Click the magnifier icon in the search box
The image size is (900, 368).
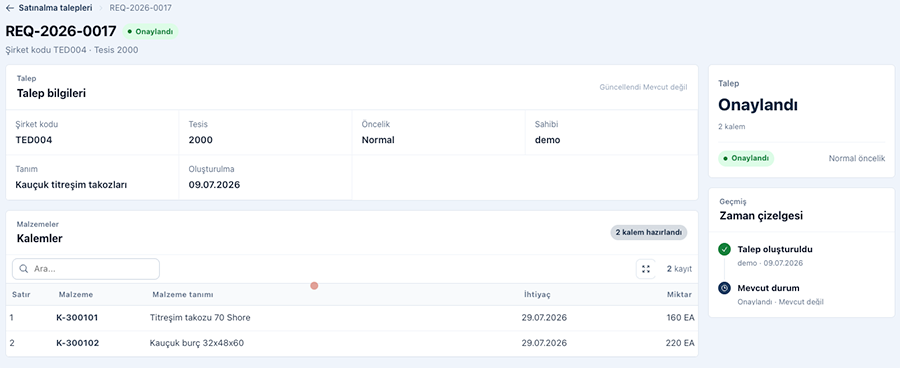point(24,269)
